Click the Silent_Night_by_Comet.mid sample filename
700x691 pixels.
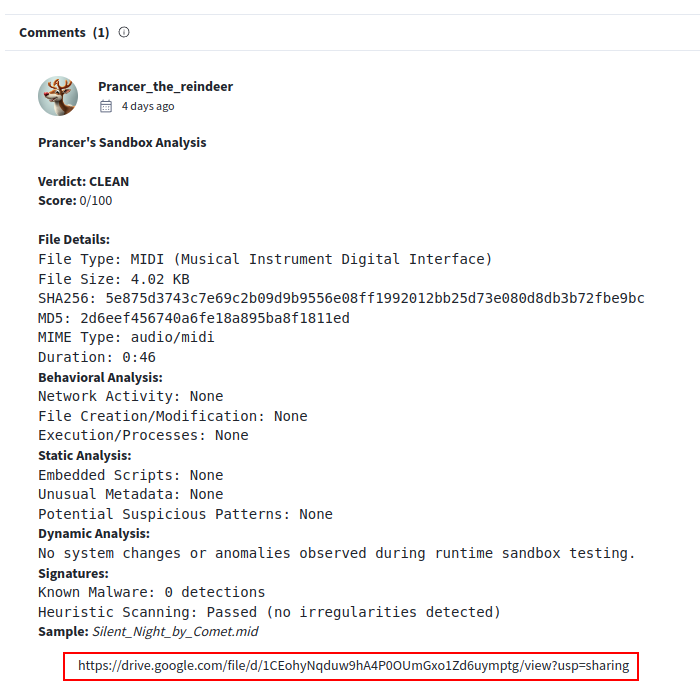click(175, 632)
